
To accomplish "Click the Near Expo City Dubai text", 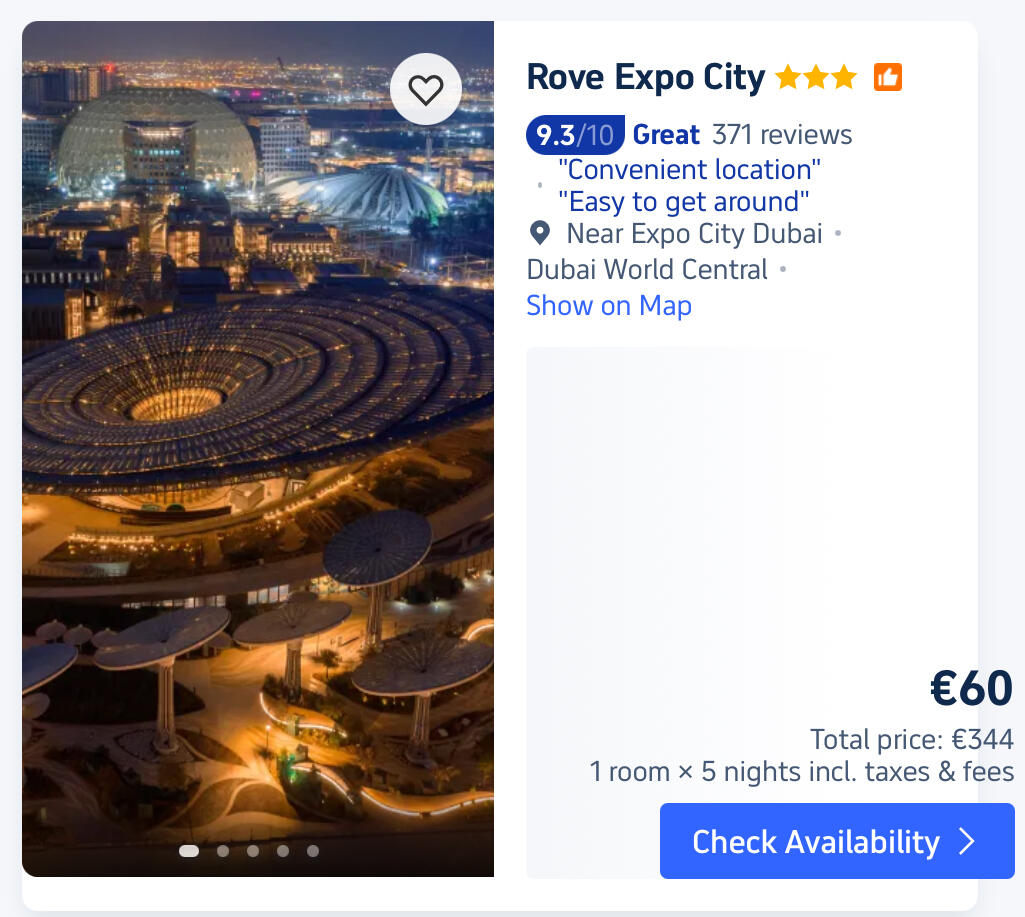I will point(694,234).
